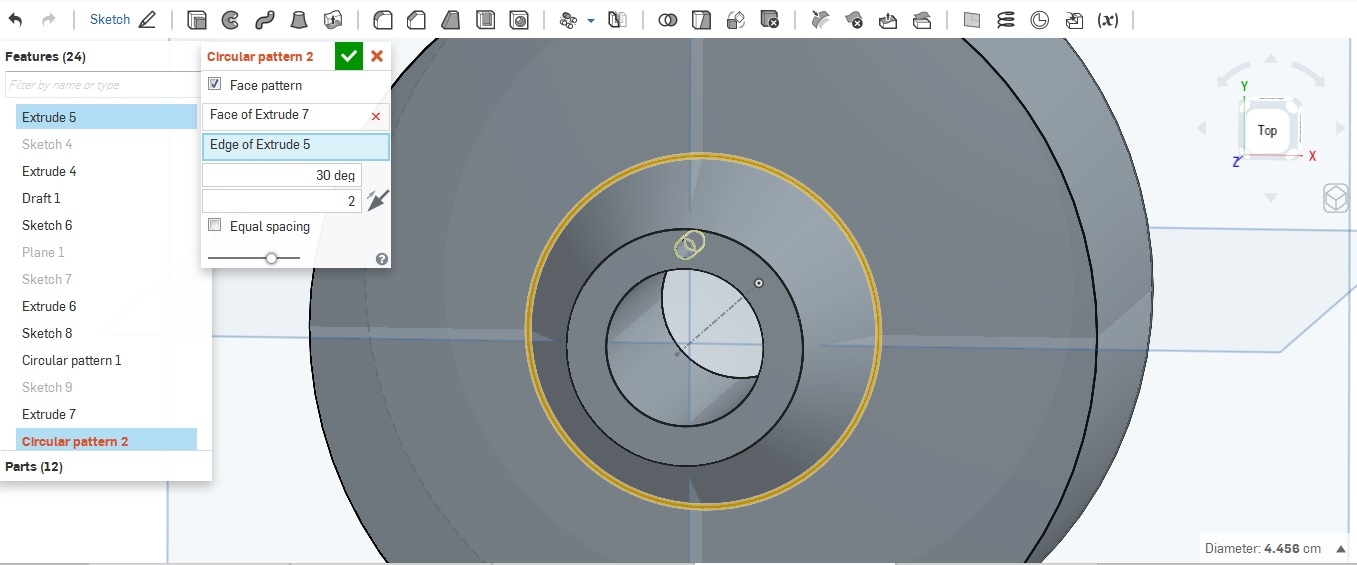Select the Edge of Extrude 5 field
The height and width of the screenshot is (565, 1357).
[x=295, y=146]
